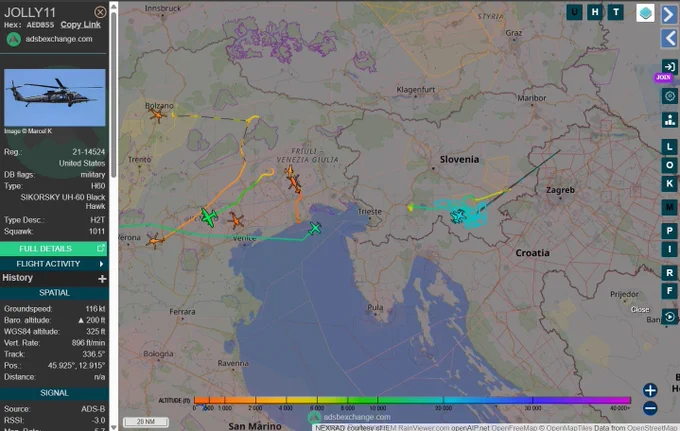Click the Track value 336.5°

94,354
